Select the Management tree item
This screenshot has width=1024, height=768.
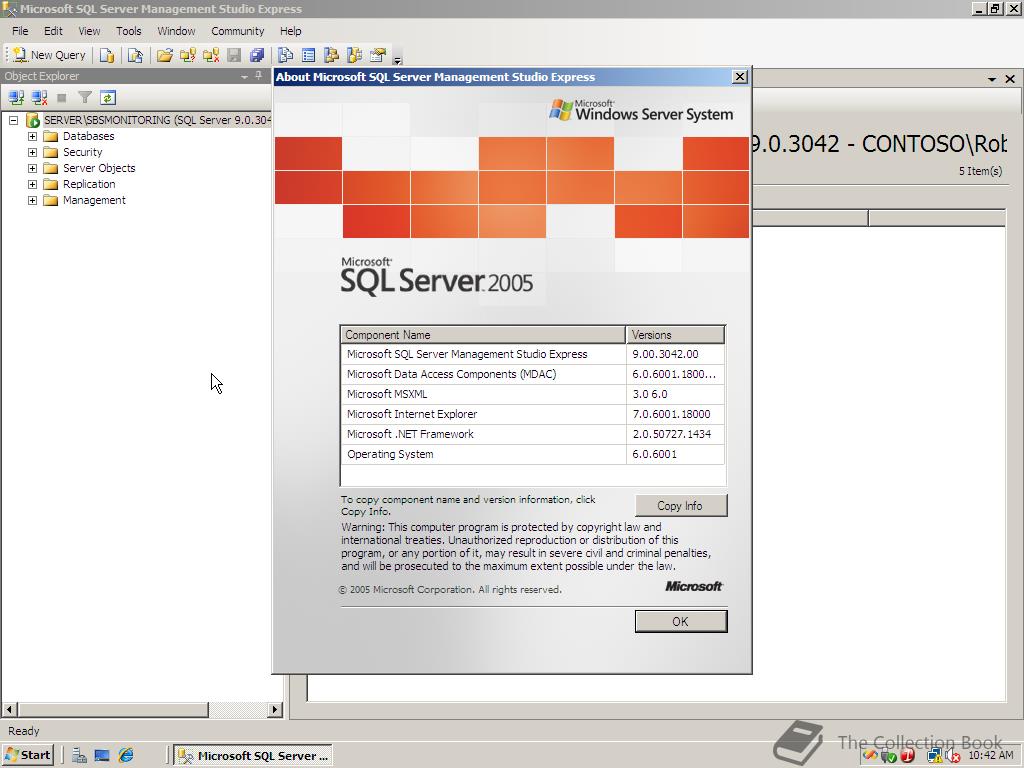point(94,200)
